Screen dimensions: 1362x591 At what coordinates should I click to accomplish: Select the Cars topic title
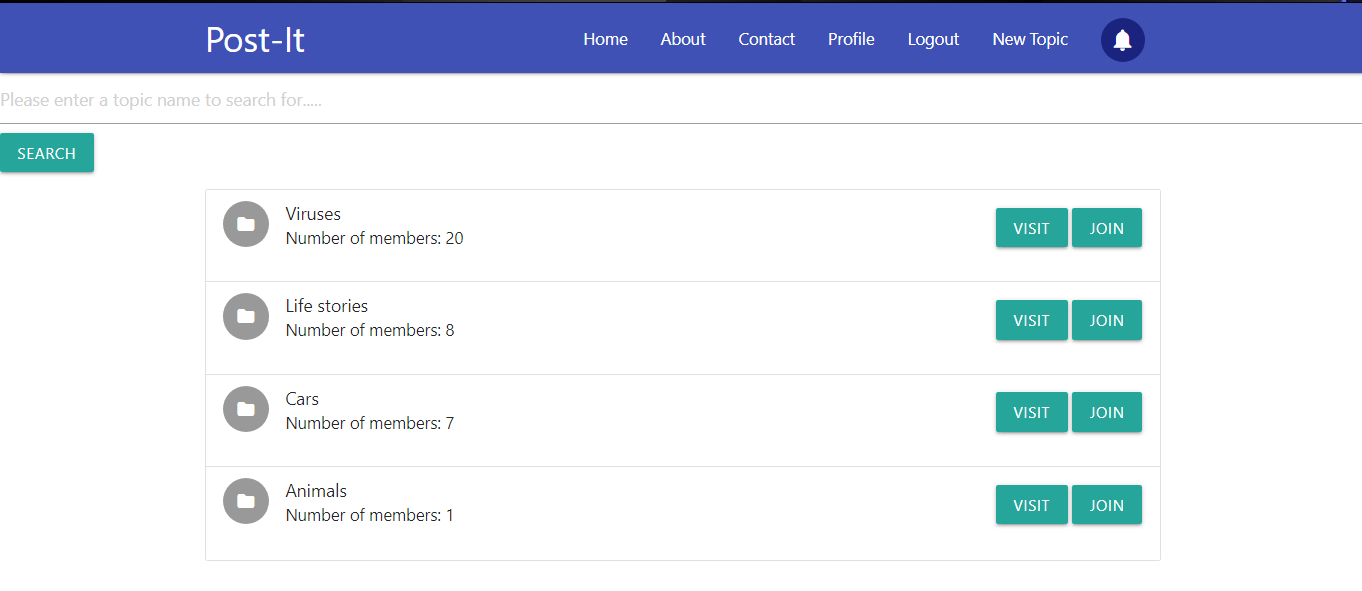tap(302, 399)
